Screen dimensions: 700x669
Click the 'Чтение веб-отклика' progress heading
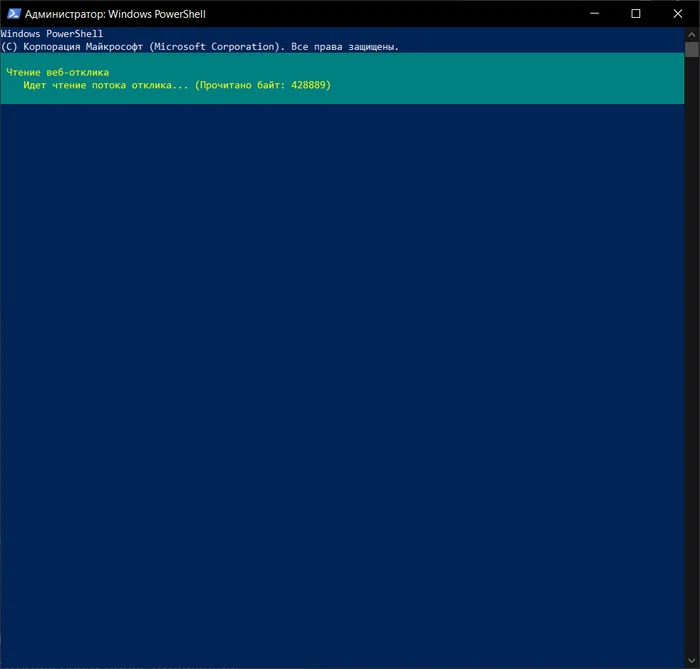click(57, 72)
